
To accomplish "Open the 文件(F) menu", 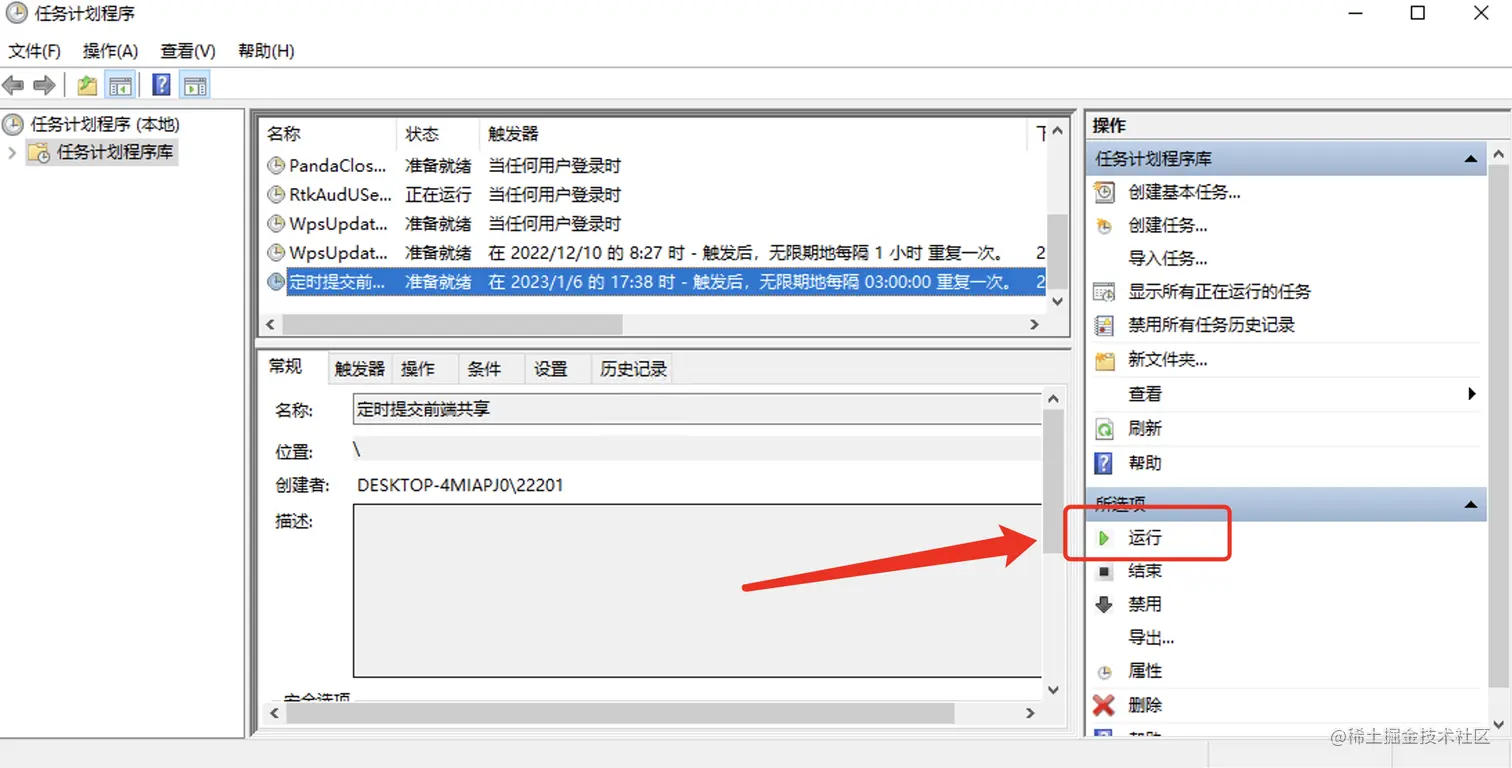I will 35,51.
